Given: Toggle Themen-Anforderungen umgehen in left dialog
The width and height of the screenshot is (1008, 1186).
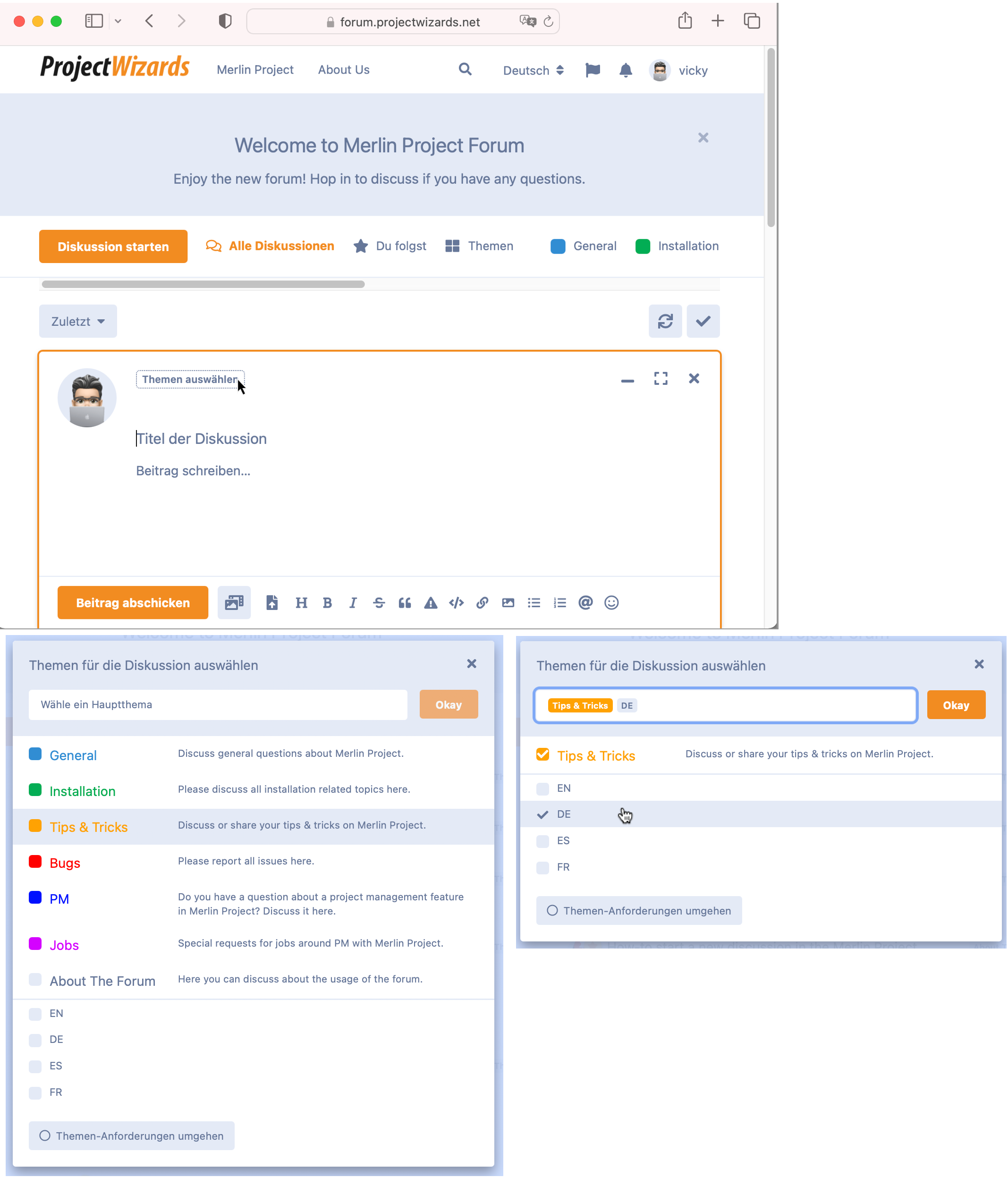Looking at the screenshot, I should click(x=131, y=1136).
